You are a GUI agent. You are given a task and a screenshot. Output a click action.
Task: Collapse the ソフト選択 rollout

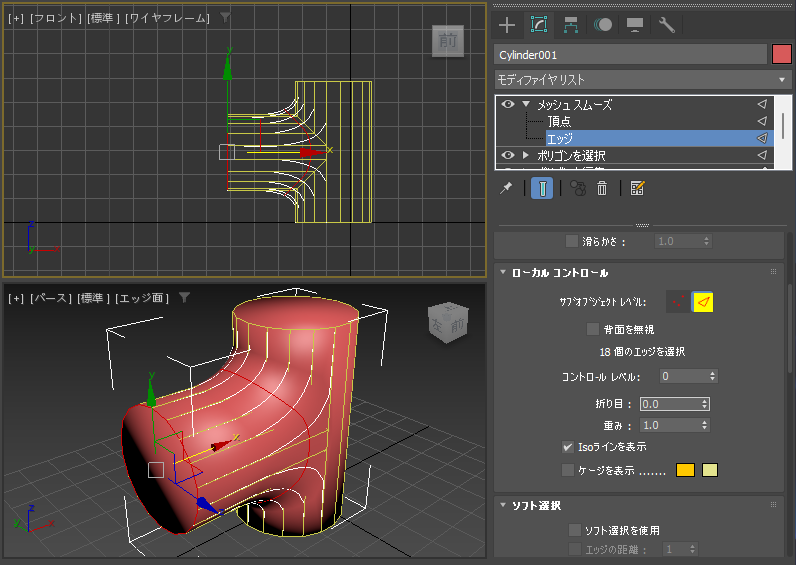503,505
